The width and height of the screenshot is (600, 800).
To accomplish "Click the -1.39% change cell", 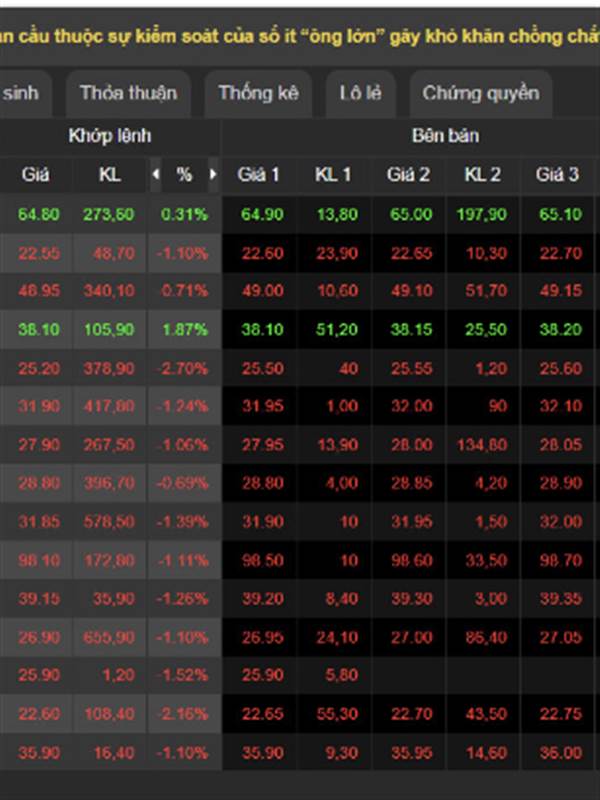I will 183,521.
